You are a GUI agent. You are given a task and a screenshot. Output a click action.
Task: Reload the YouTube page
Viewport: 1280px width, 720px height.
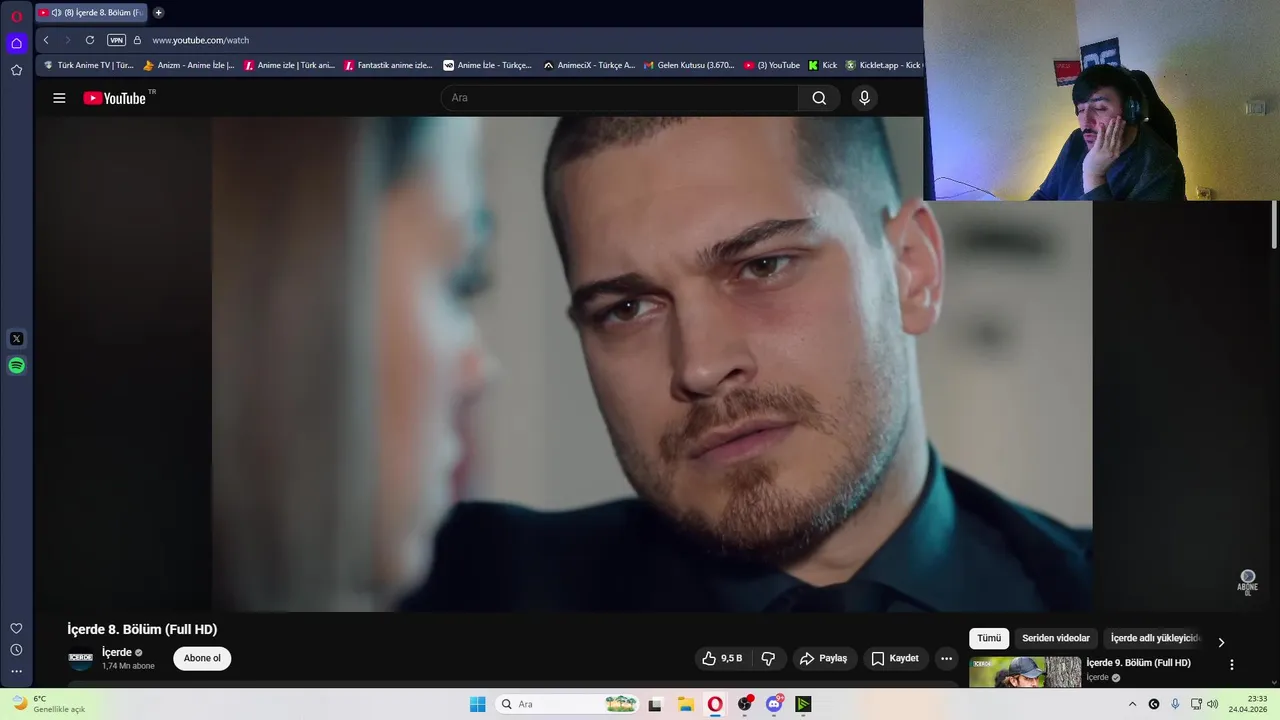coord(90,40)
